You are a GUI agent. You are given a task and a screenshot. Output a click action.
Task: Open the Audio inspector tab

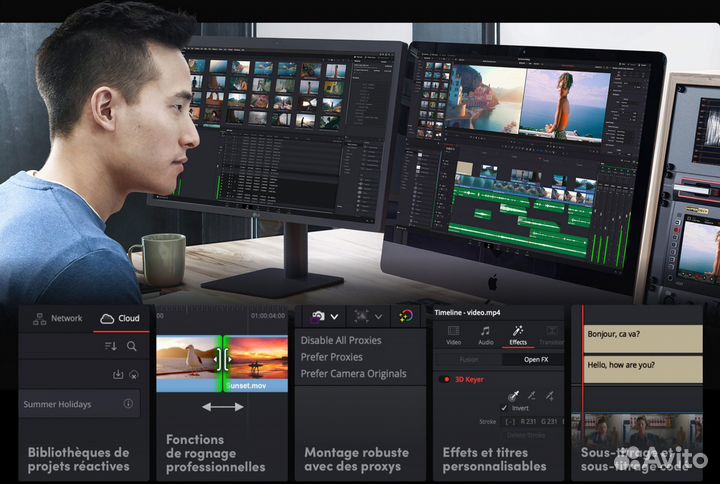pyautogui.click(x=485, y=335)
